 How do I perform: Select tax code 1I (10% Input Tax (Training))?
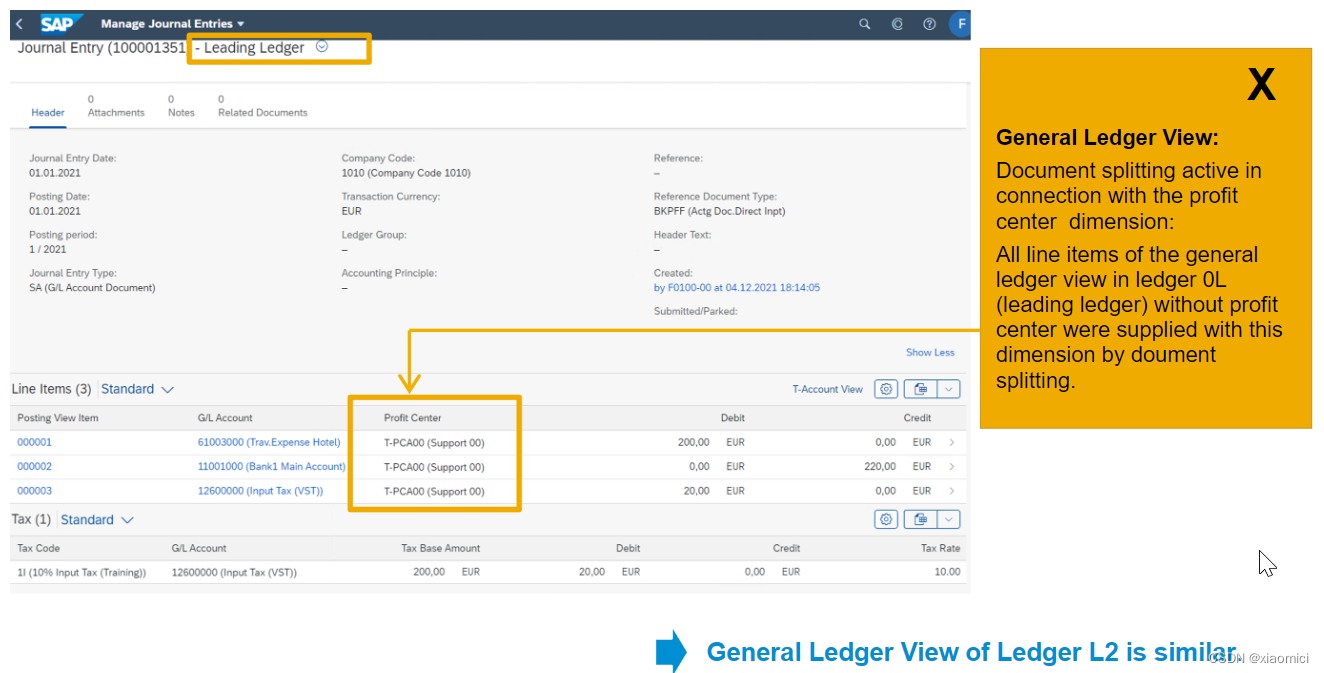click(82, 572)
